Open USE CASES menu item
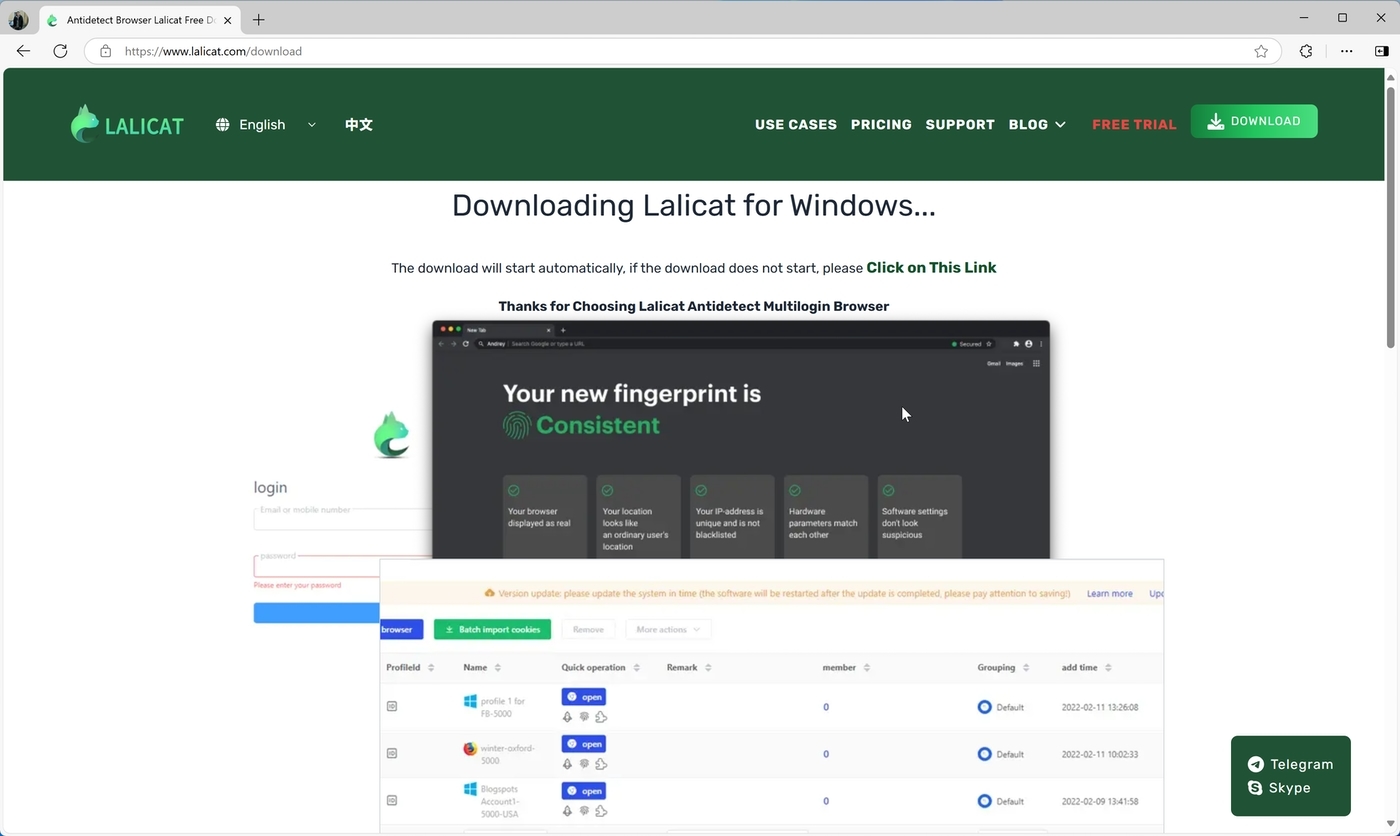The width and height of the screenshot is (1400, 836). [795, 124]
